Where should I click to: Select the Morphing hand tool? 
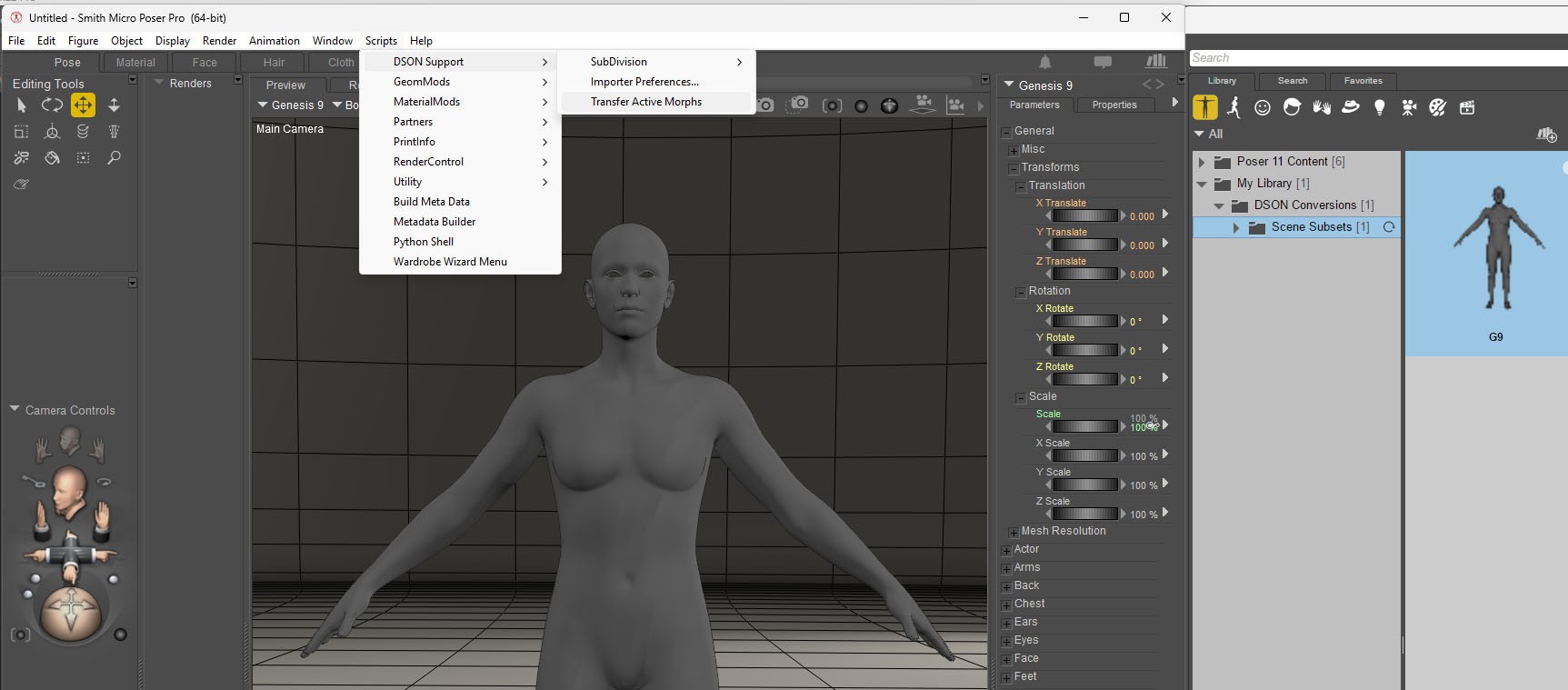coord(21,184)
